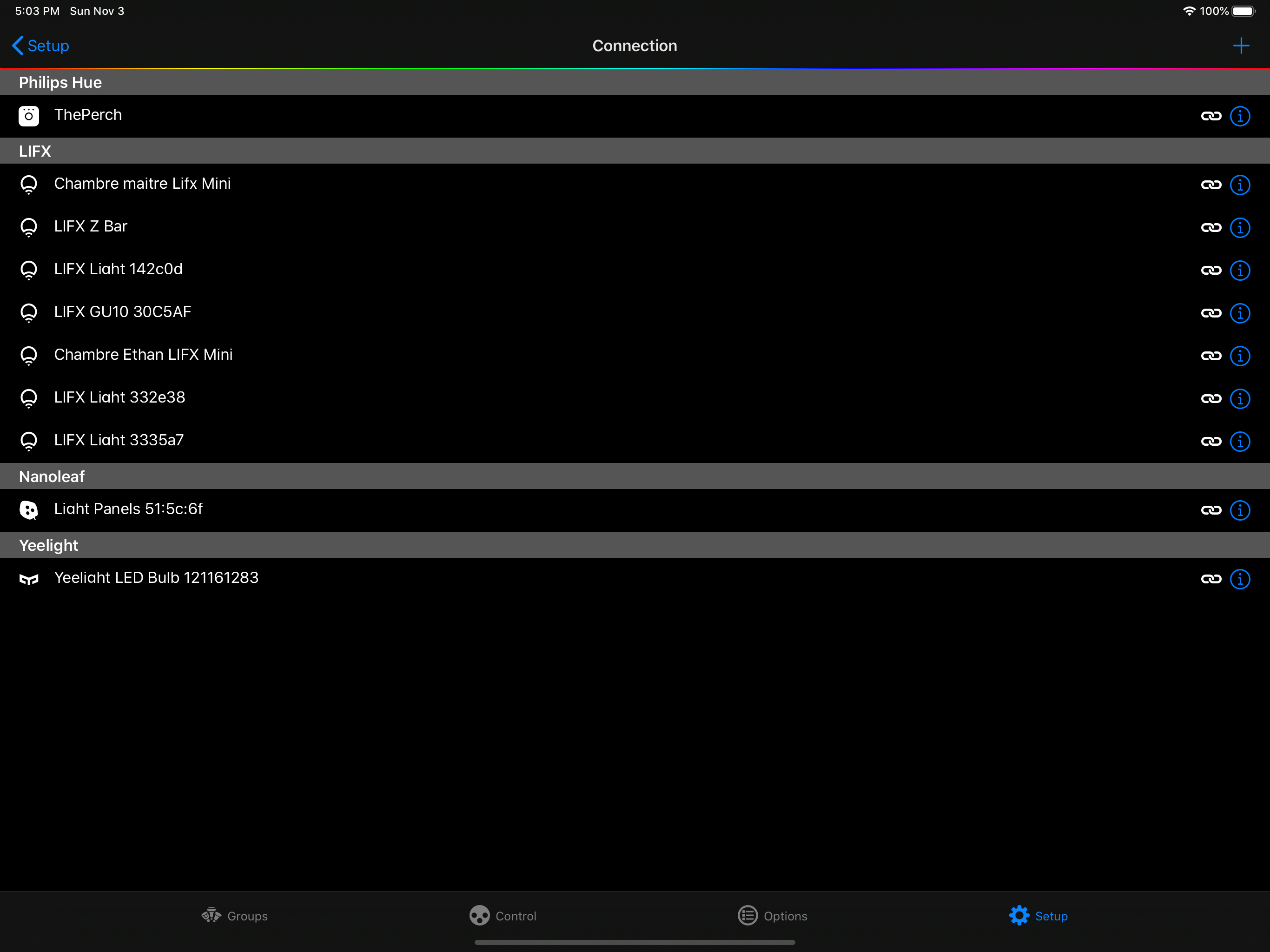Tap bulb icon beside LIFX Z Bar
Image resolution: width=1270 pixels, height=952 pixels.
pyautogui.click(x=29, y=227)
